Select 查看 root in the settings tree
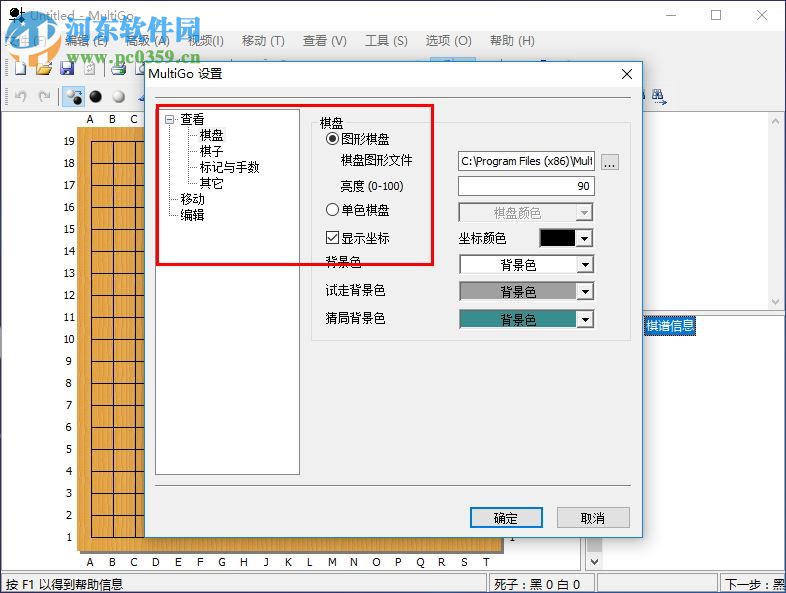 pyautogui.click(x=192, y=119)
